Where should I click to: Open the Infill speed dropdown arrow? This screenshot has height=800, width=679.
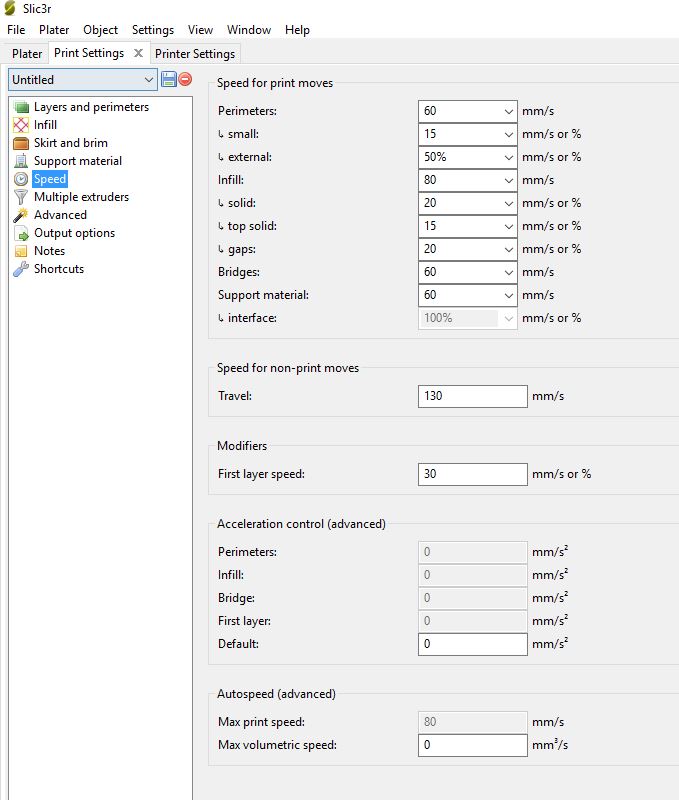(x=508, y=180)
